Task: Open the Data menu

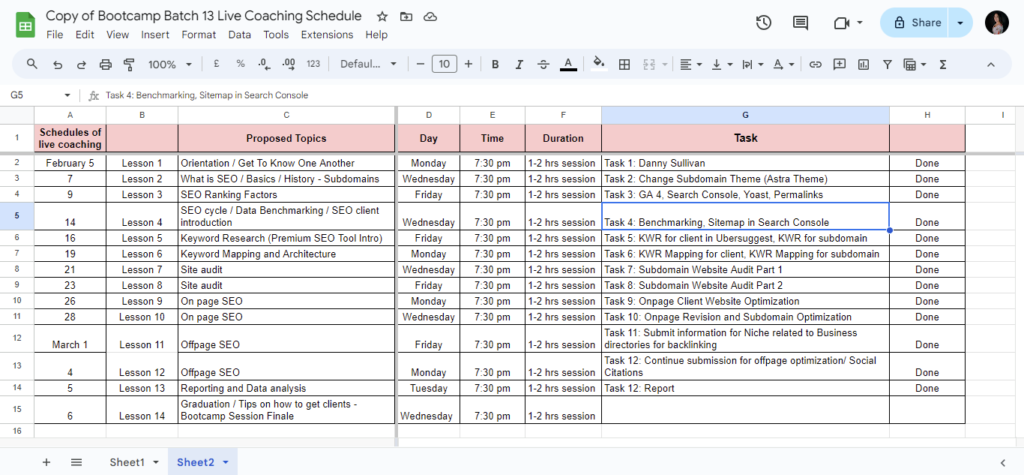Action: (240, 35)
